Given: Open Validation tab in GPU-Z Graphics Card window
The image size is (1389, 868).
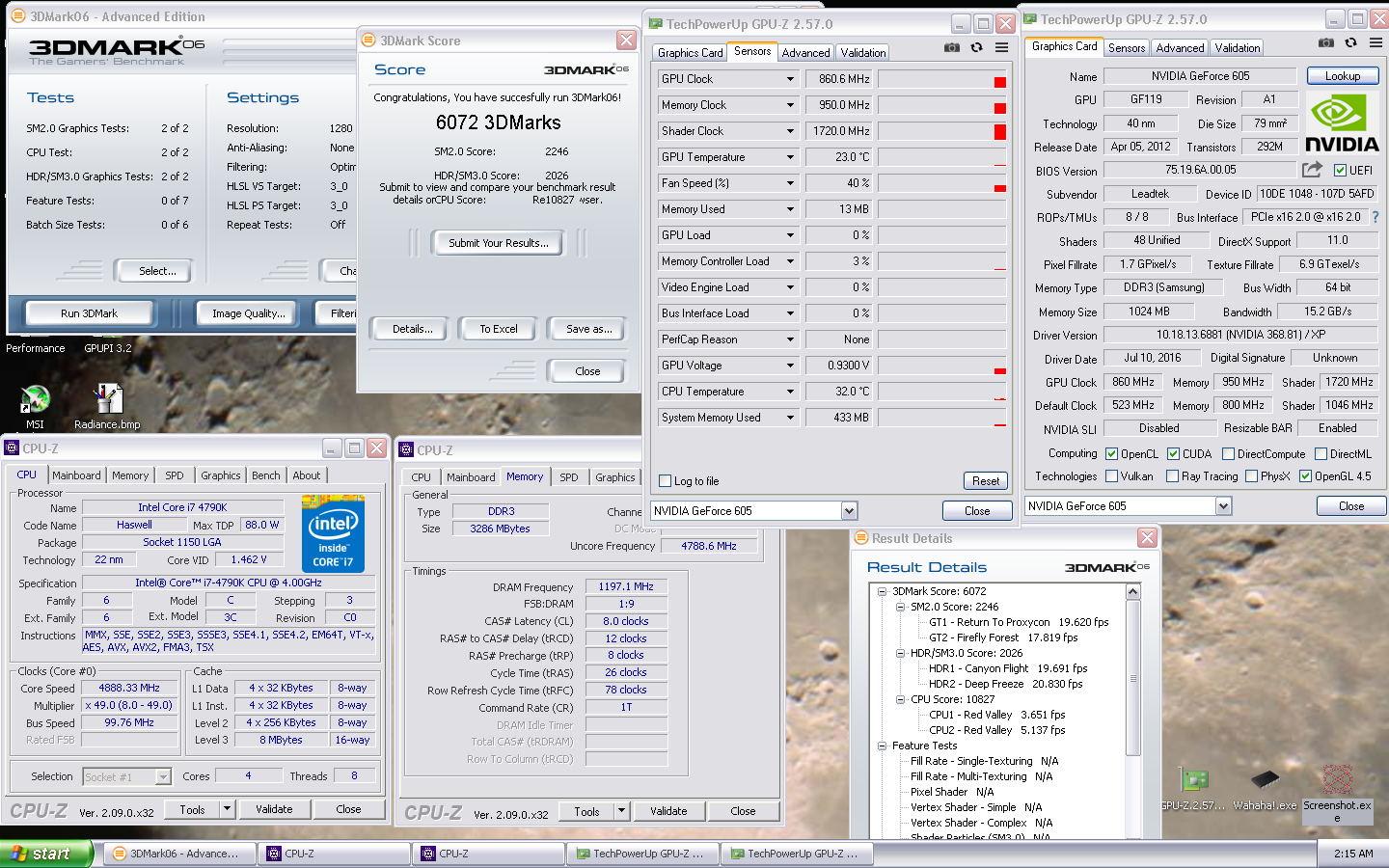Looking at the screenshot, I should tap(1238, 48).
